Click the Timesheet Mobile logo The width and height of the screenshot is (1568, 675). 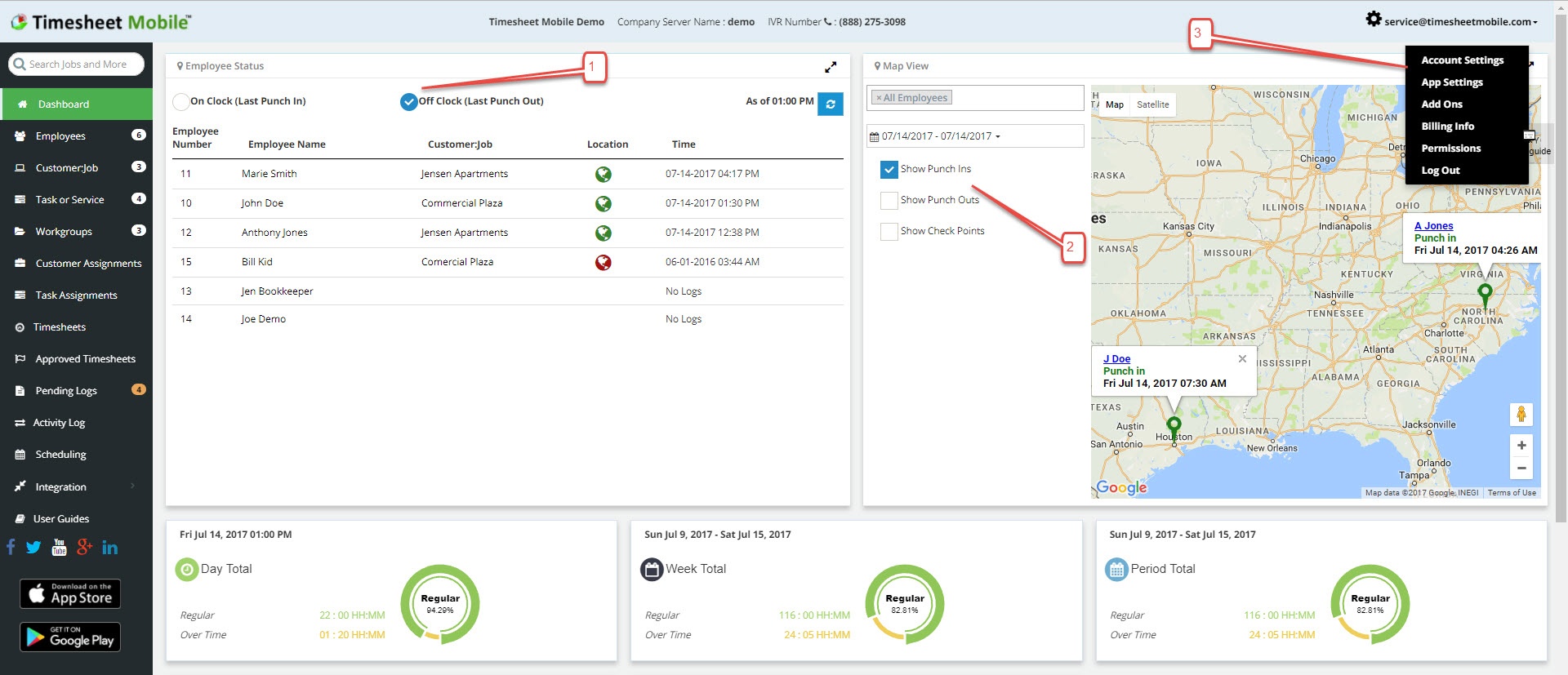101,22
